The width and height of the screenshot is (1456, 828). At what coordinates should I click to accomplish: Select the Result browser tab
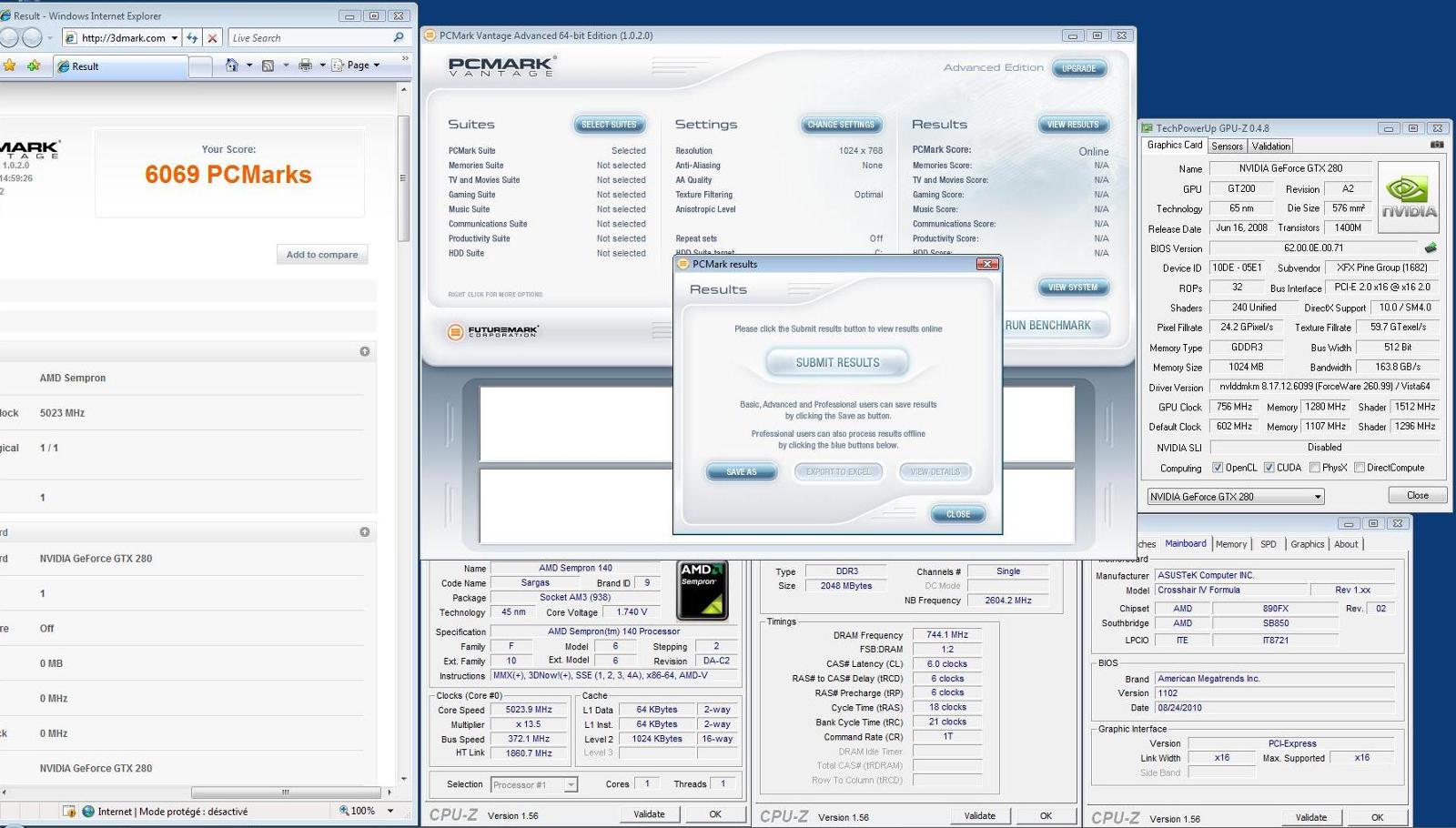tap(120, 66)
